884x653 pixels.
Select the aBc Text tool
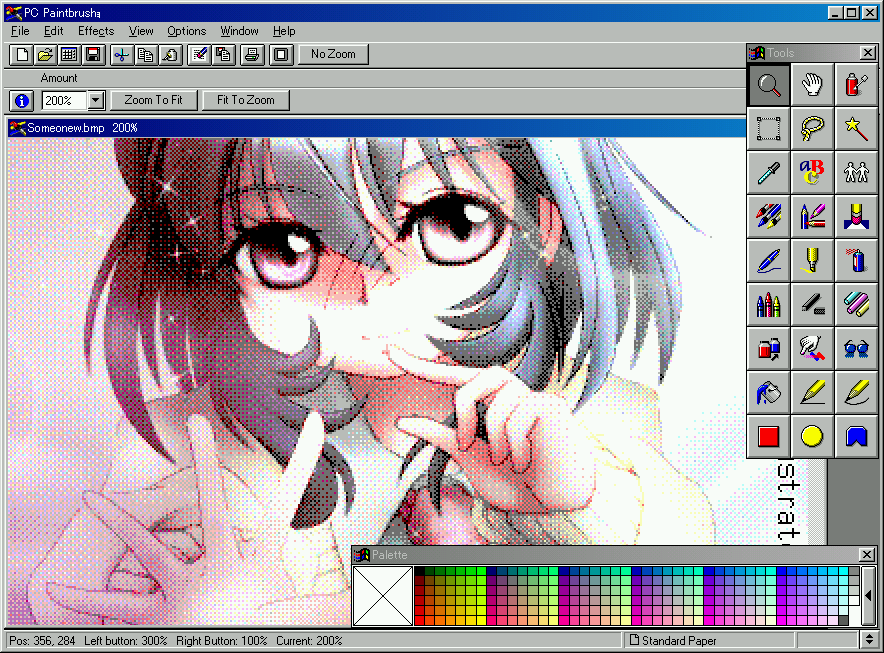click(x=812, y=173)
